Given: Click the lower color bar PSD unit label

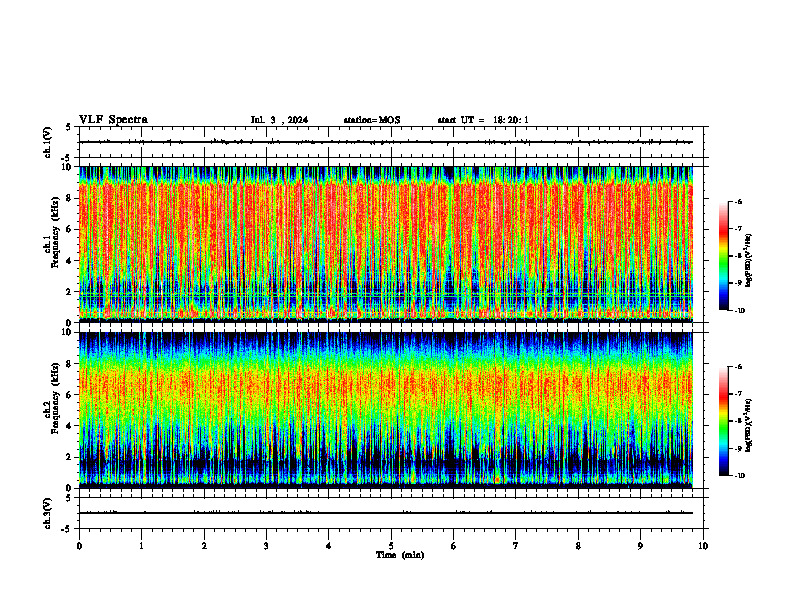Looking at the screenshot, I should pos(749,426).
